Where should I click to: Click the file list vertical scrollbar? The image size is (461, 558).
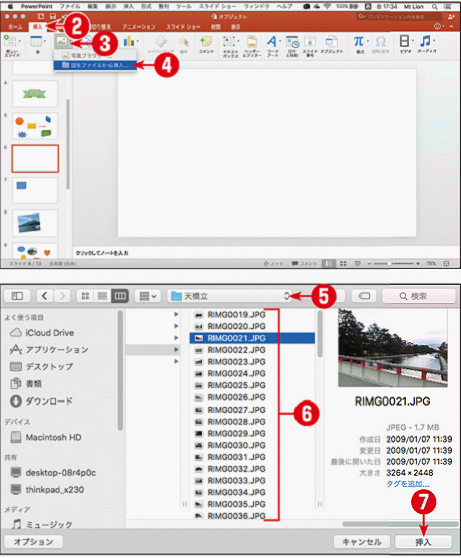pos(320,333)
